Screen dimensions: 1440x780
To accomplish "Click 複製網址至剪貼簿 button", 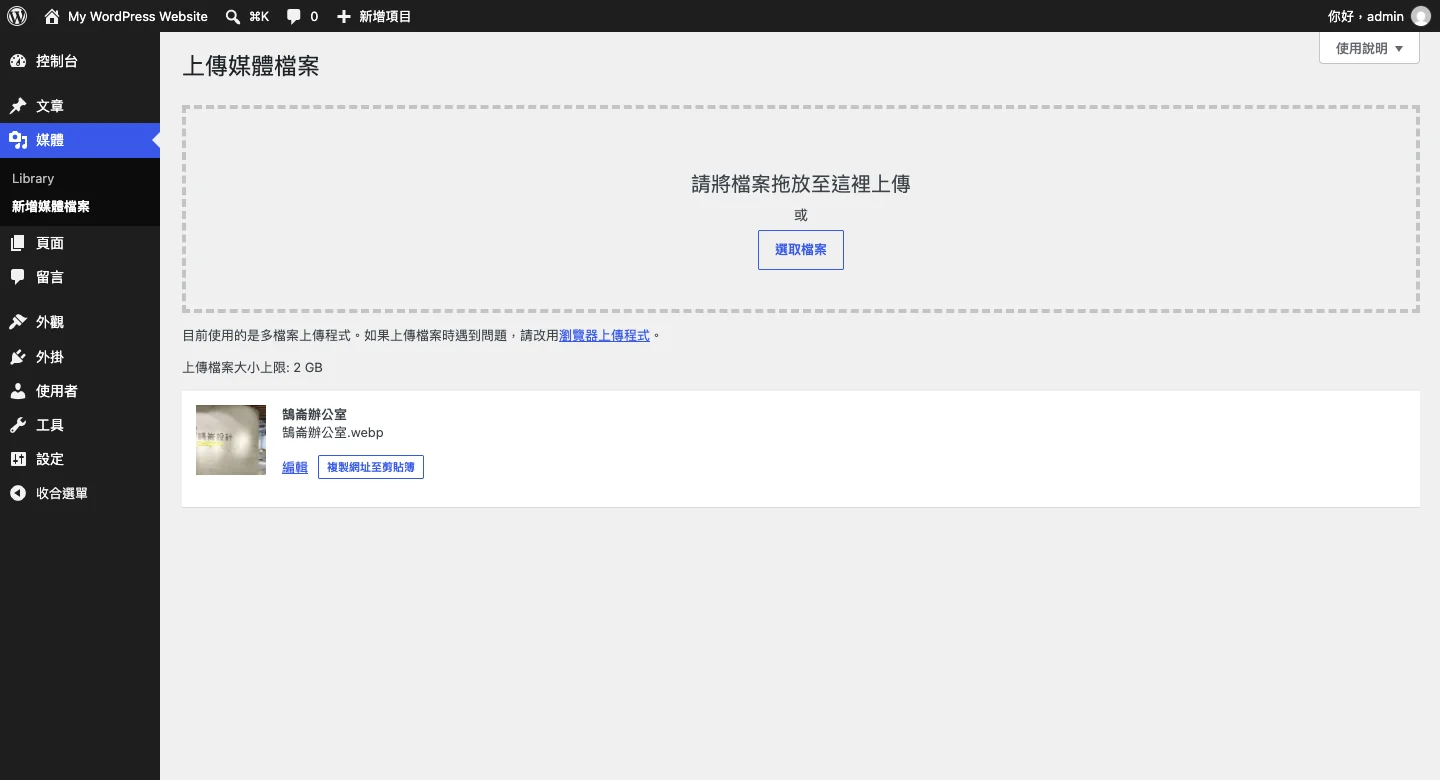I will pos(371,467).
